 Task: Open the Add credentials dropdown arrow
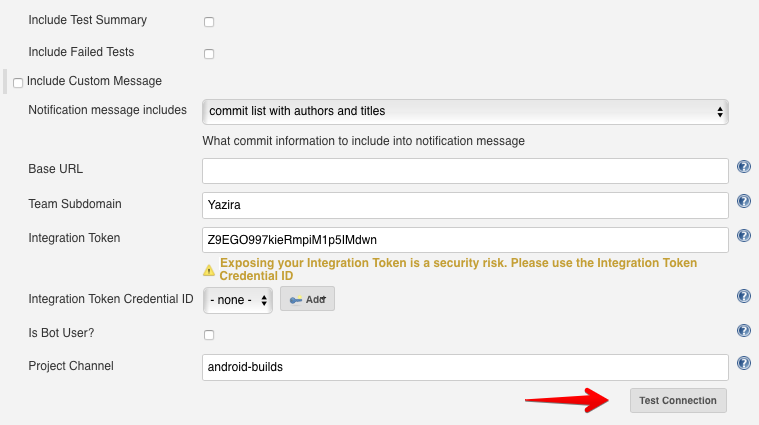click(x=323, y=299)
